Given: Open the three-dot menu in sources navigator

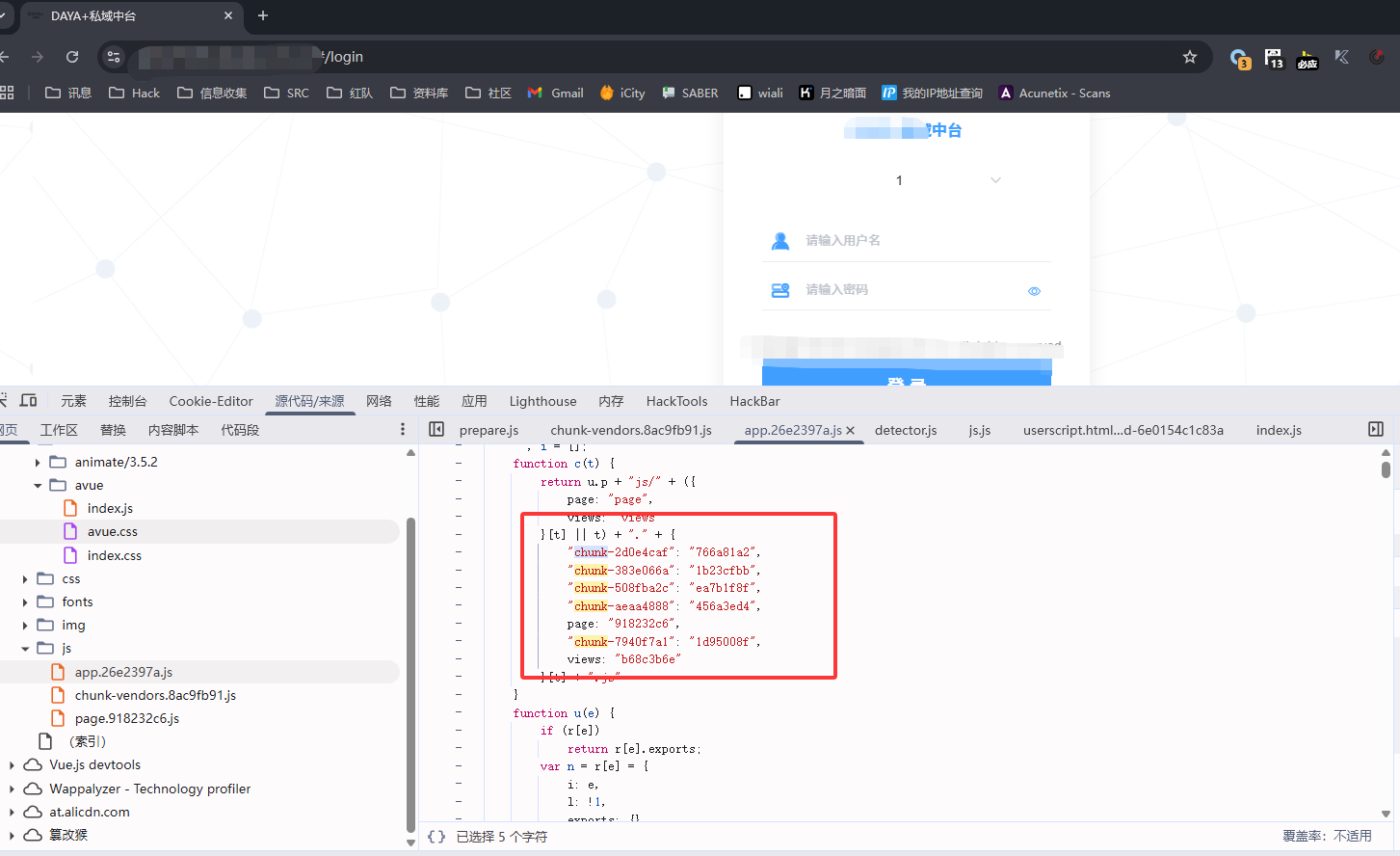Looking at the screenshot, I should (x=403, y=430).
